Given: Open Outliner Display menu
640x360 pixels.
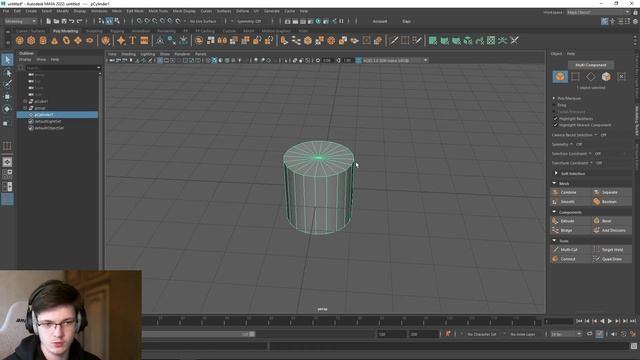Looking at the screenshot, I should [x=25, y=60].
